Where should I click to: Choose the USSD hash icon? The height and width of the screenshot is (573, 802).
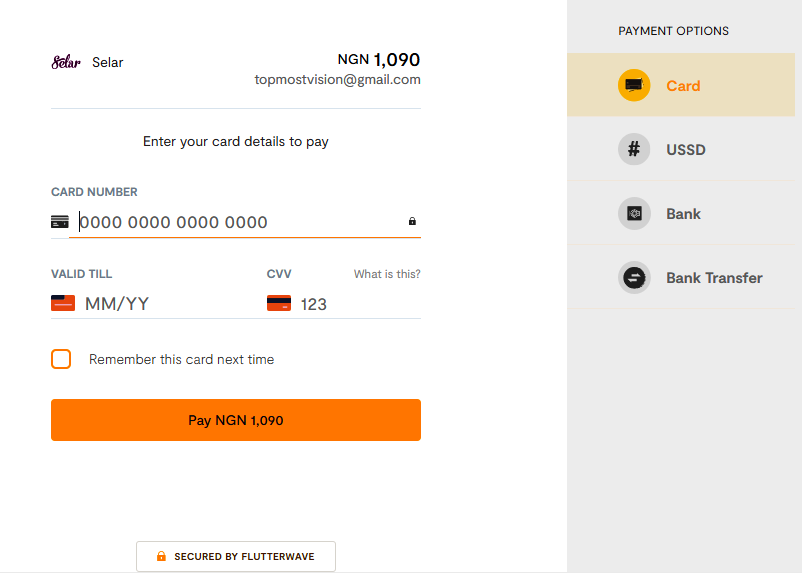point(634,149)
